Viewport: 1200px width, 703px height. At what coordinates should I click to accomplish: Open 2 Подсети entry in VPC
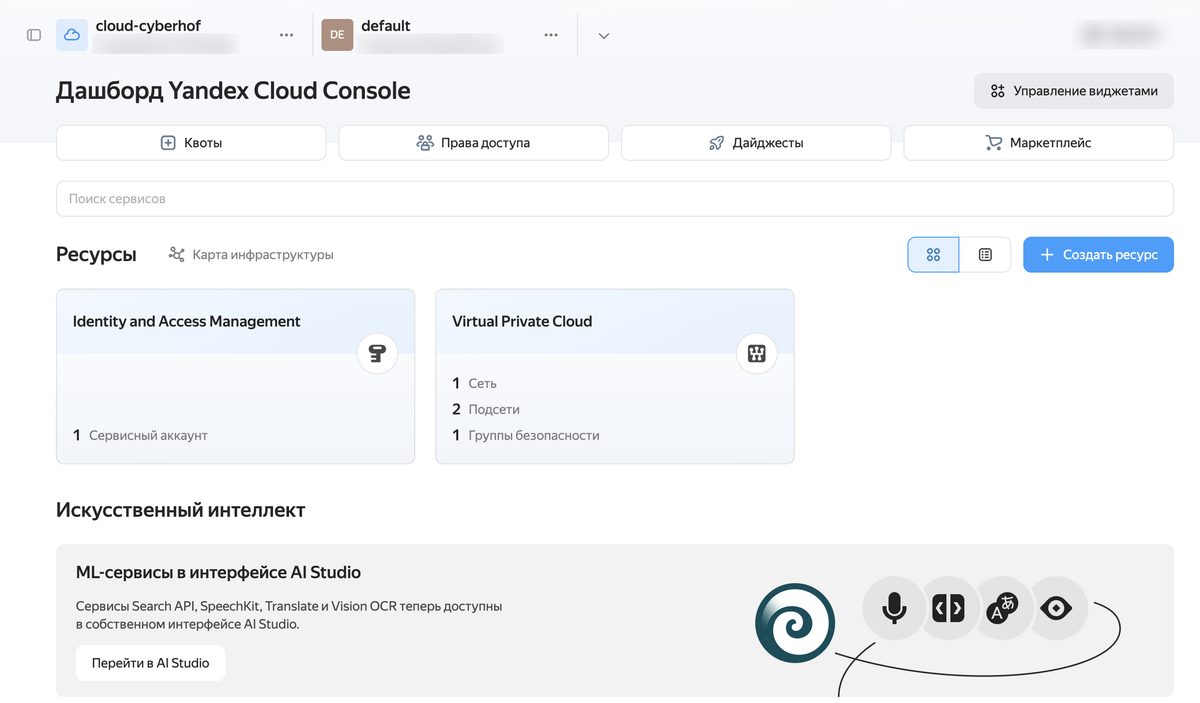pos(486,409)
